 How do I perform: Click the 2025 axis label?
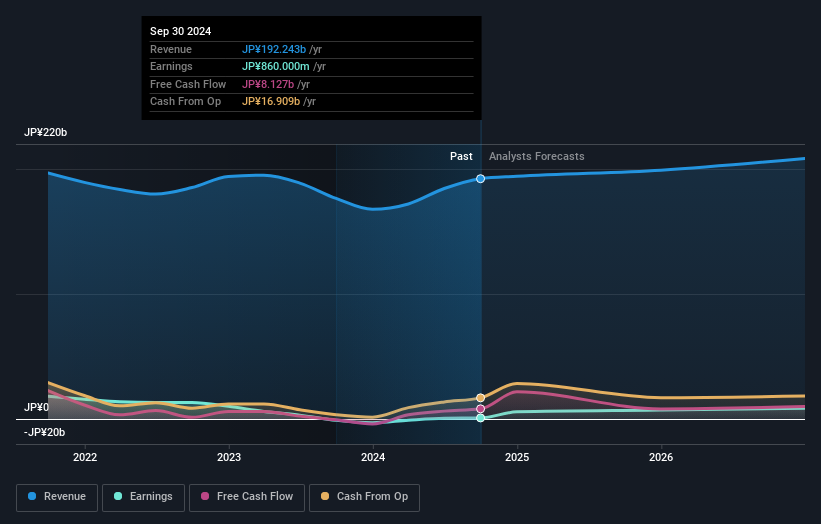[517, 458]
